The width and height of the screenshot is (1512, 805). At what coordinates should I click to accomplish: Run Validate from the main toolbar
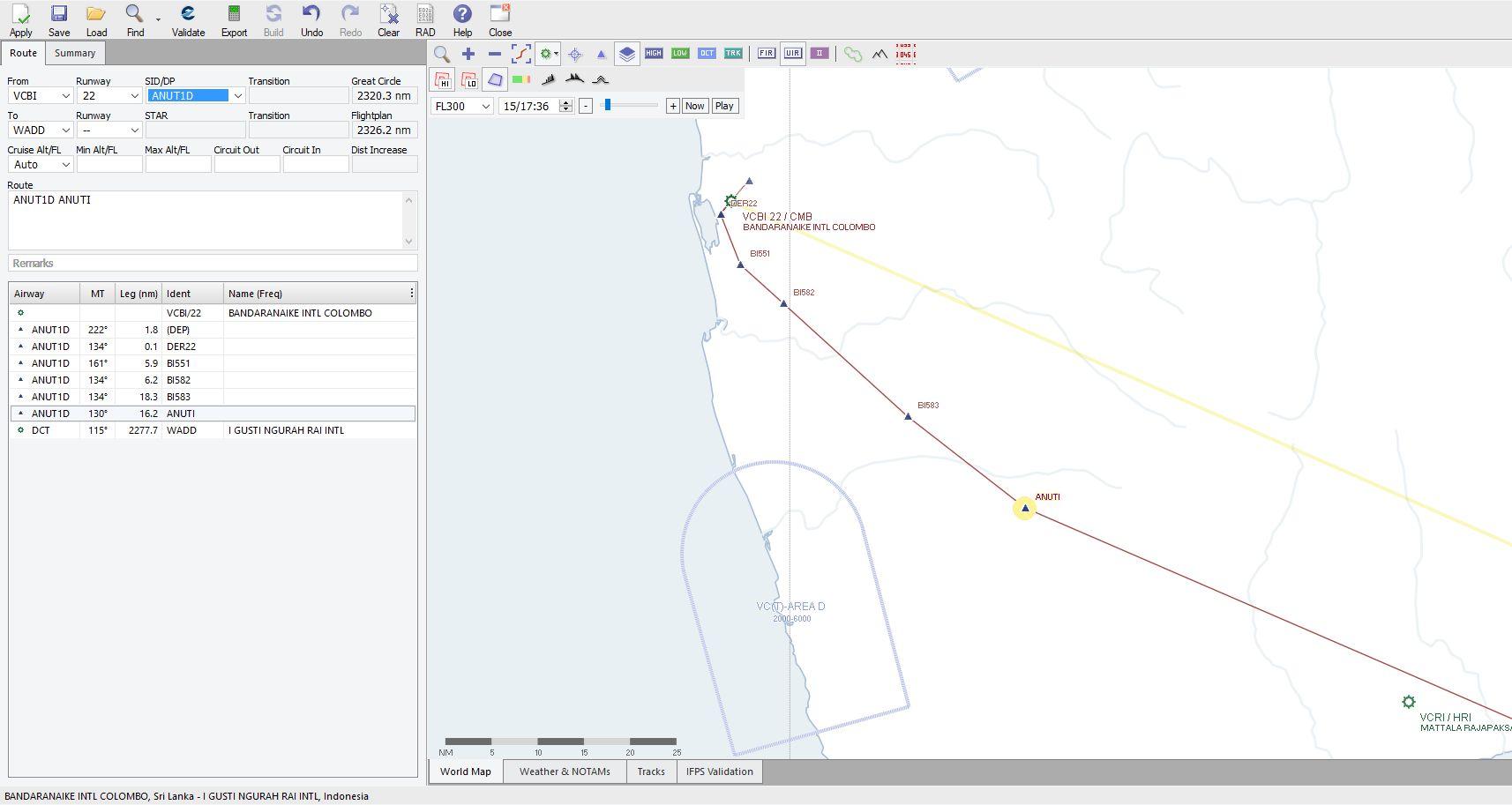(x=188, y=14)
